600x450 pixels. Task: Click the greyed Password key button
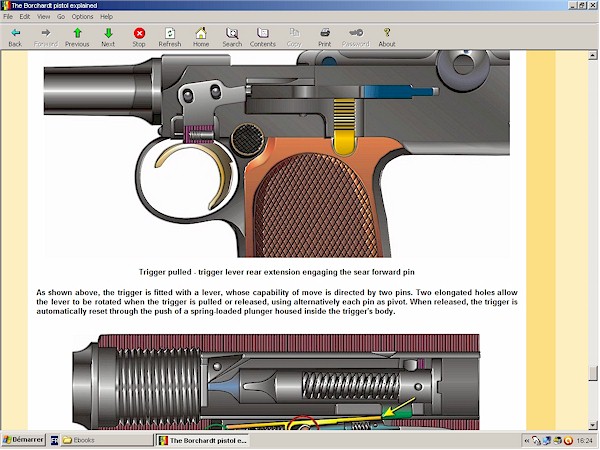[x=356, y=38]
